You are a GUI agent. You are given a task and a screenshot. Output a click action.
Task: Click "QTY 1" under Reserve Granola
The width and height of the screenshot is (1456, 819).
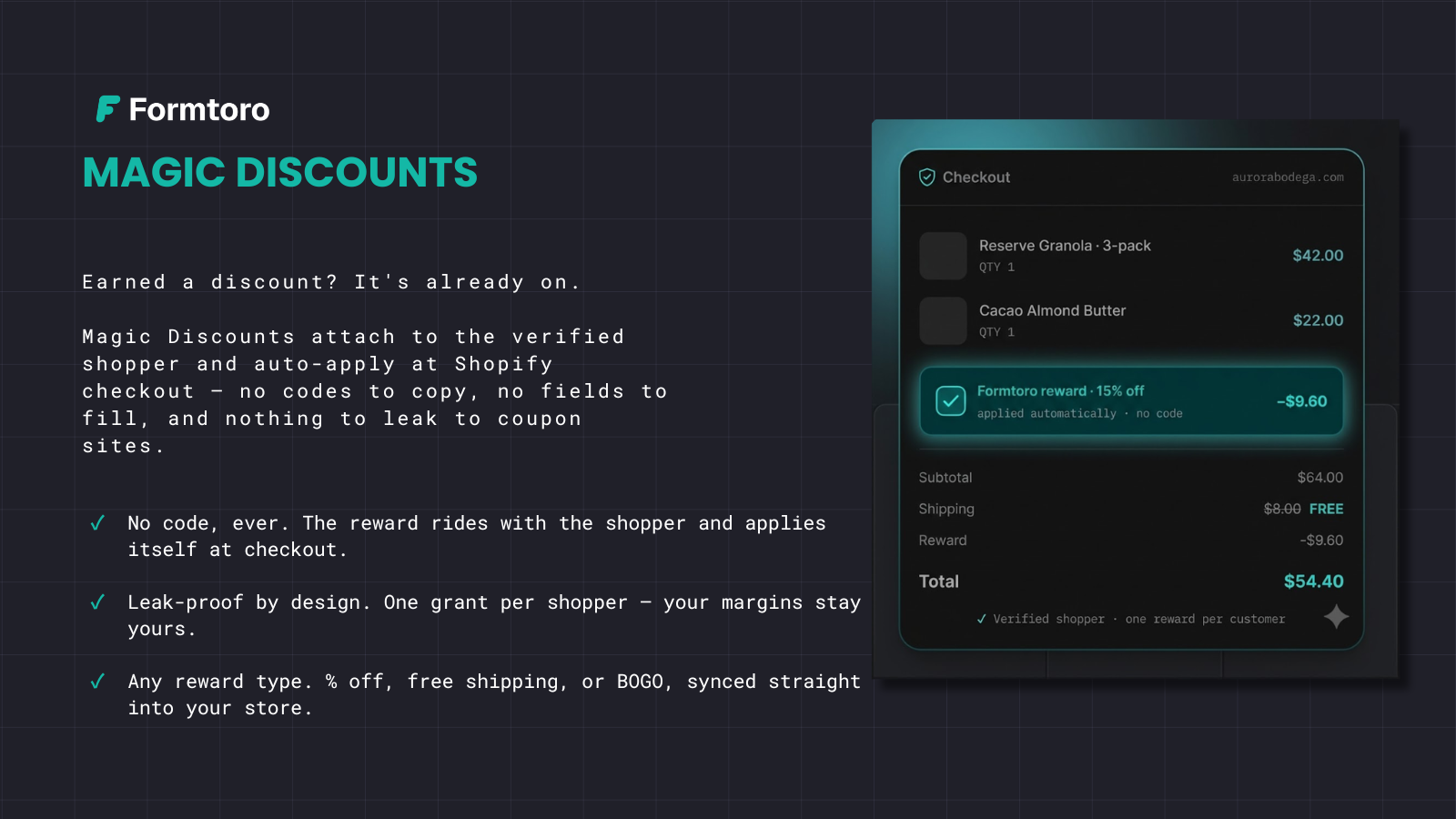[996, 267]
